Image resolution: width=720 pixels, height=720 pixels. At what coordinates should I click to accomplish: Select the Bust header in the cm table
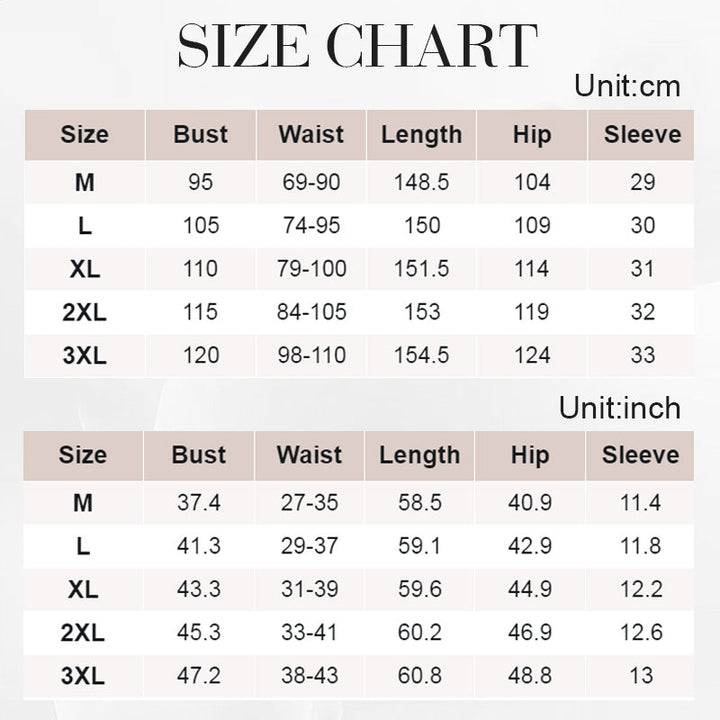[200, 135]
